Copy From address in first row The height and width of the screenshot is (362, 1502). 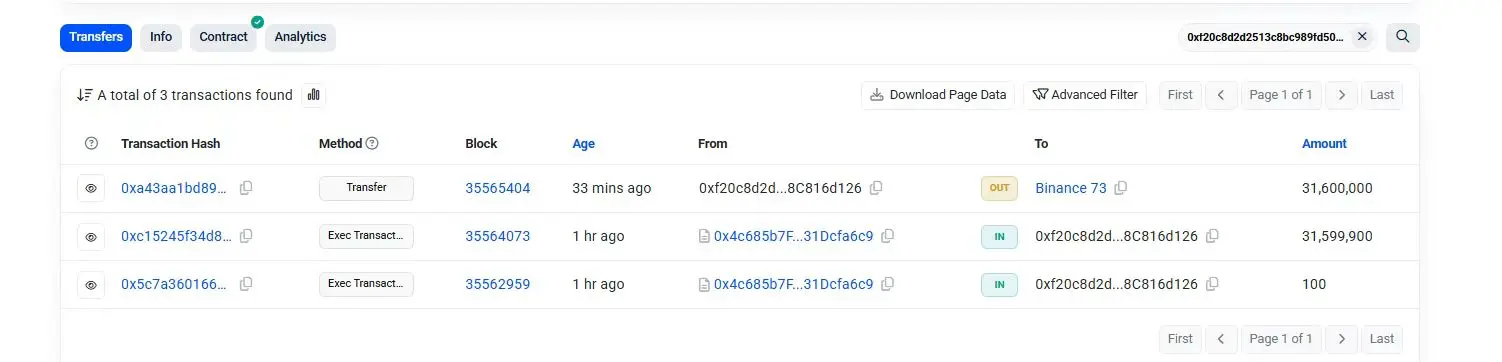pyautogui.click(x=876, y=188)
